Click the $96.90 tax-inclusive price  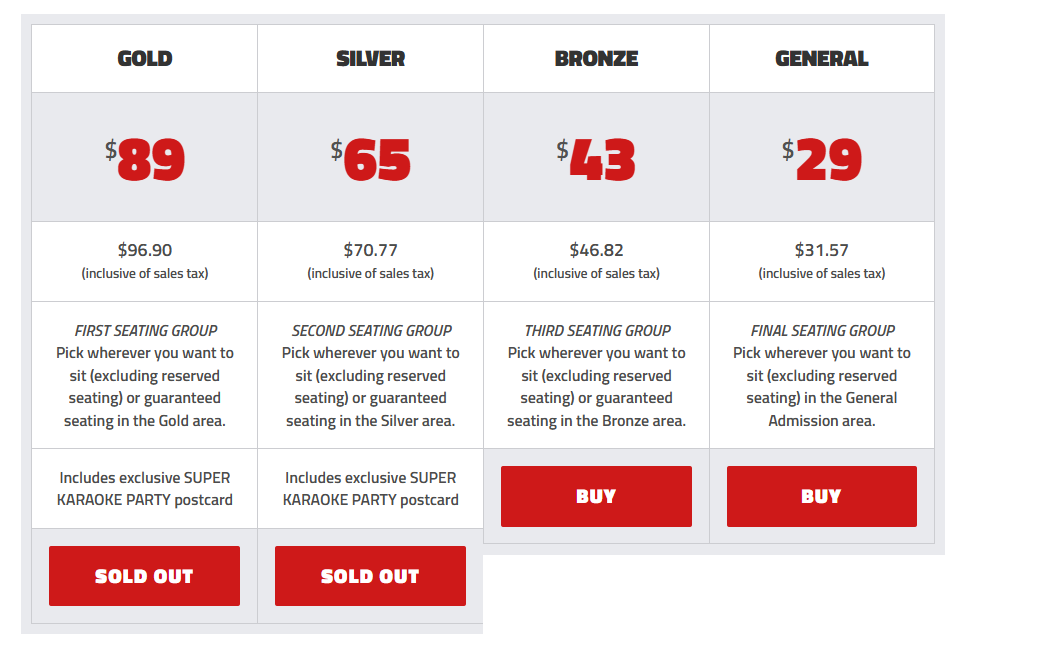pyautogui.click(x=145, y=250)
